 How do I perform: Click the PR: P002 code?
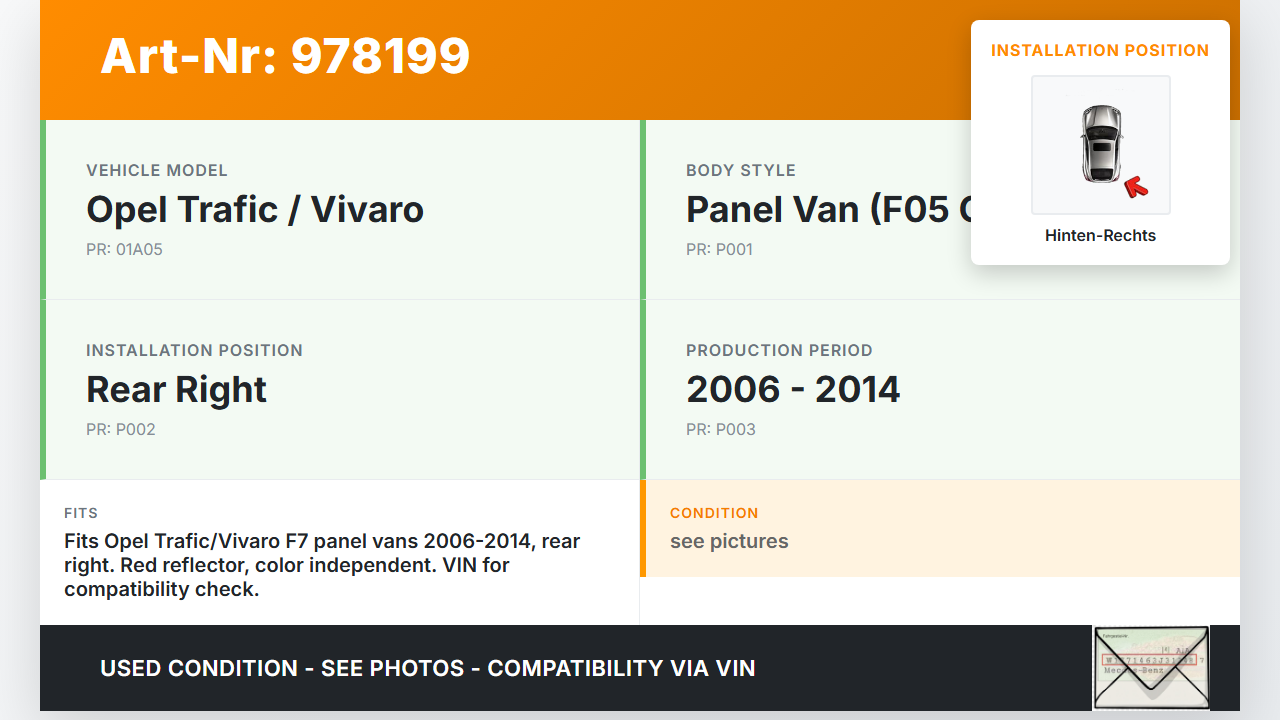121,430
